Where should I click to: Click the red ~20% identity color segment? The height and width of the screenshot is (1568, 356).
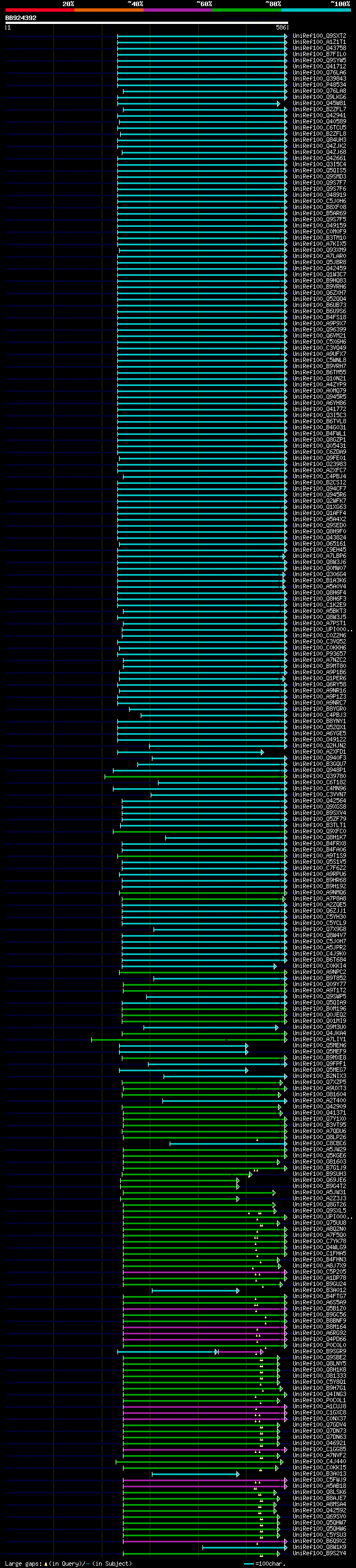click(39, 10)
